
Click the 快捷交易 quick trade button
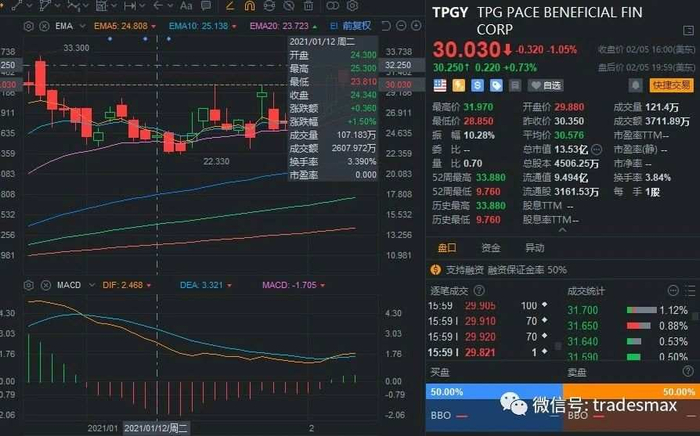[671, 85]
